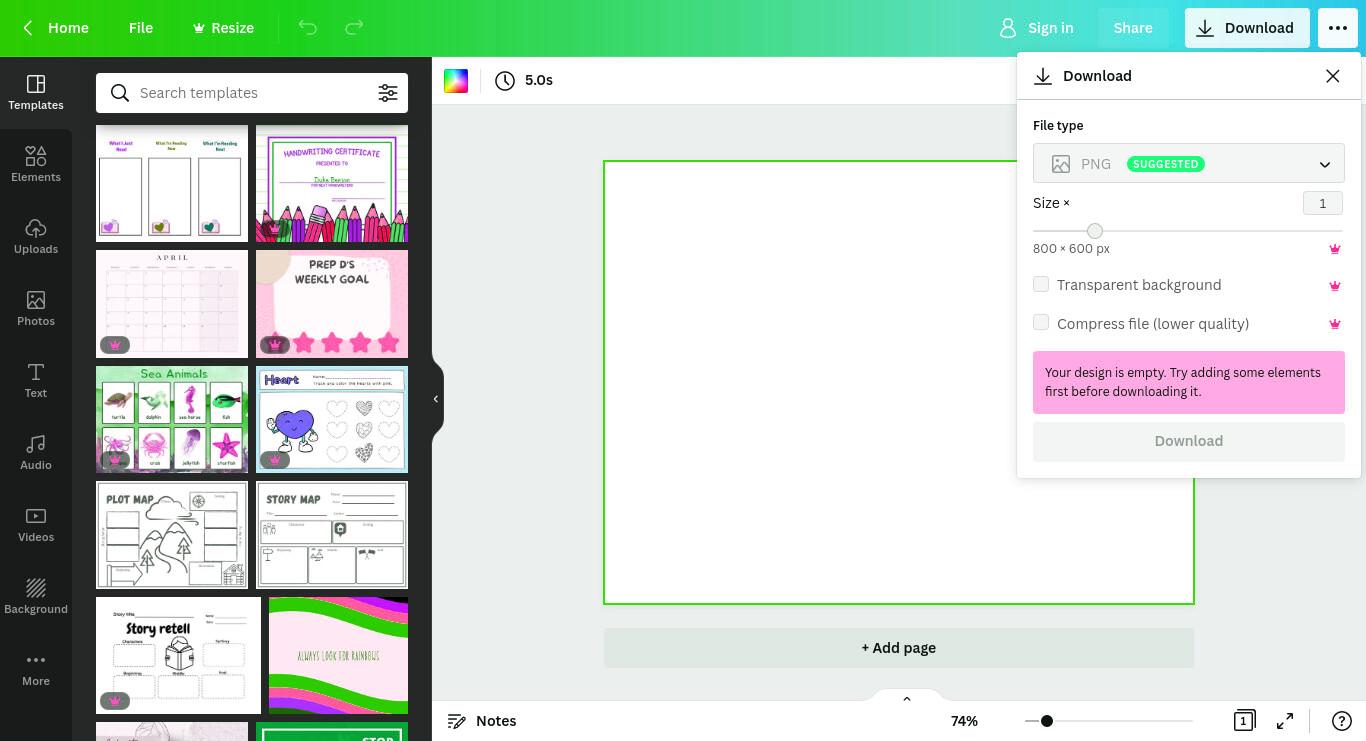The height and width of the screenshot is (741, 1366).
Task: Click the size slider handle
Action: coord(1095,231)
